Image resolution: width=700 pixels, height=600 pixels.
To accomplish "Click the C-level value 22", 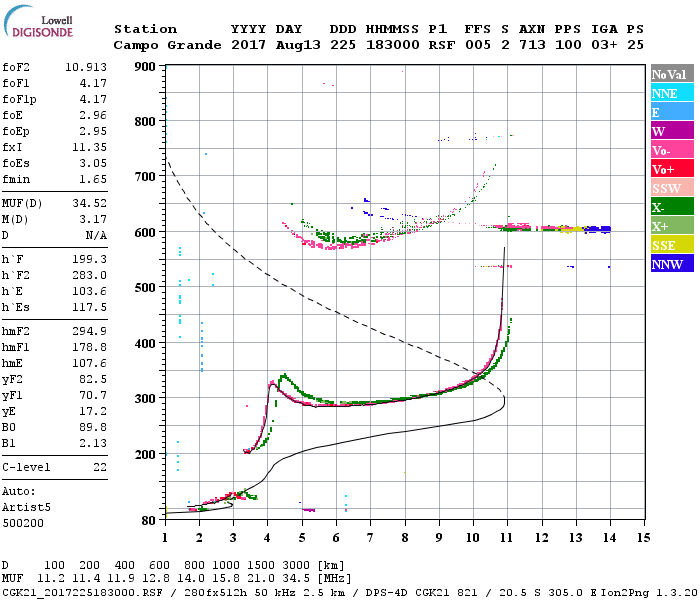I will coord(98,467).
